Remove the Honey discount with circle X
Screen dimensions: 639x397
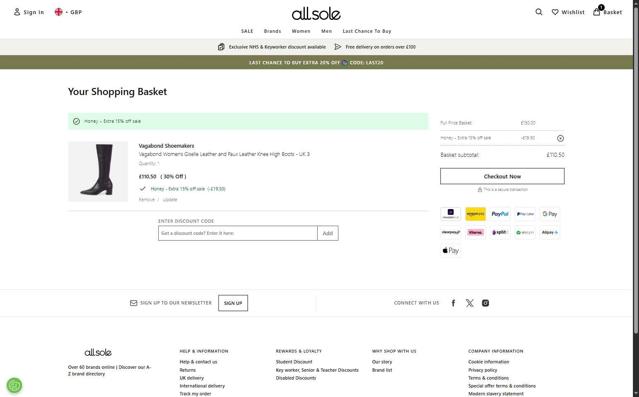[560, 139]
